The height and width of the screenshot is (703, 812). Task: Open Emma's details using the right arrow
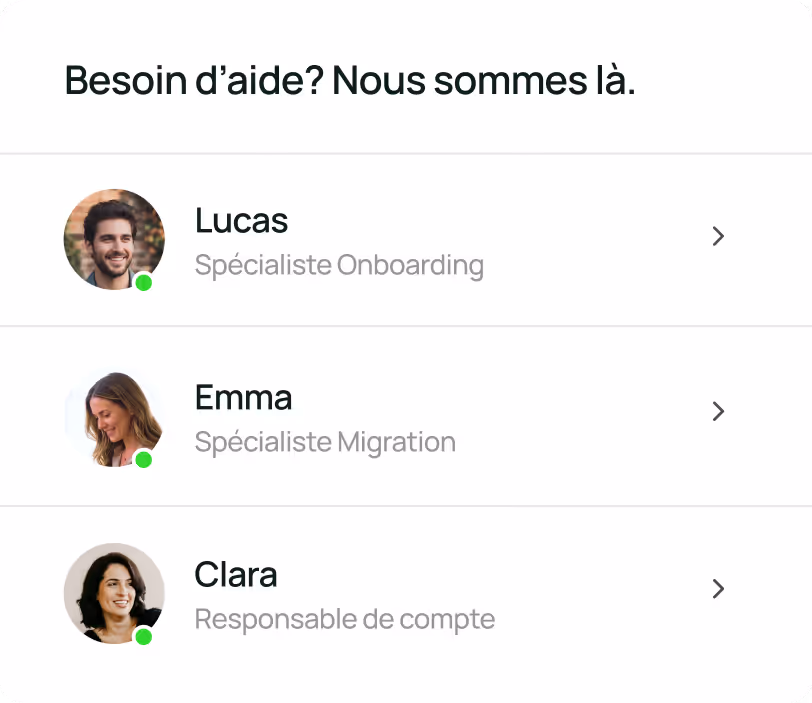click(718, 412)
